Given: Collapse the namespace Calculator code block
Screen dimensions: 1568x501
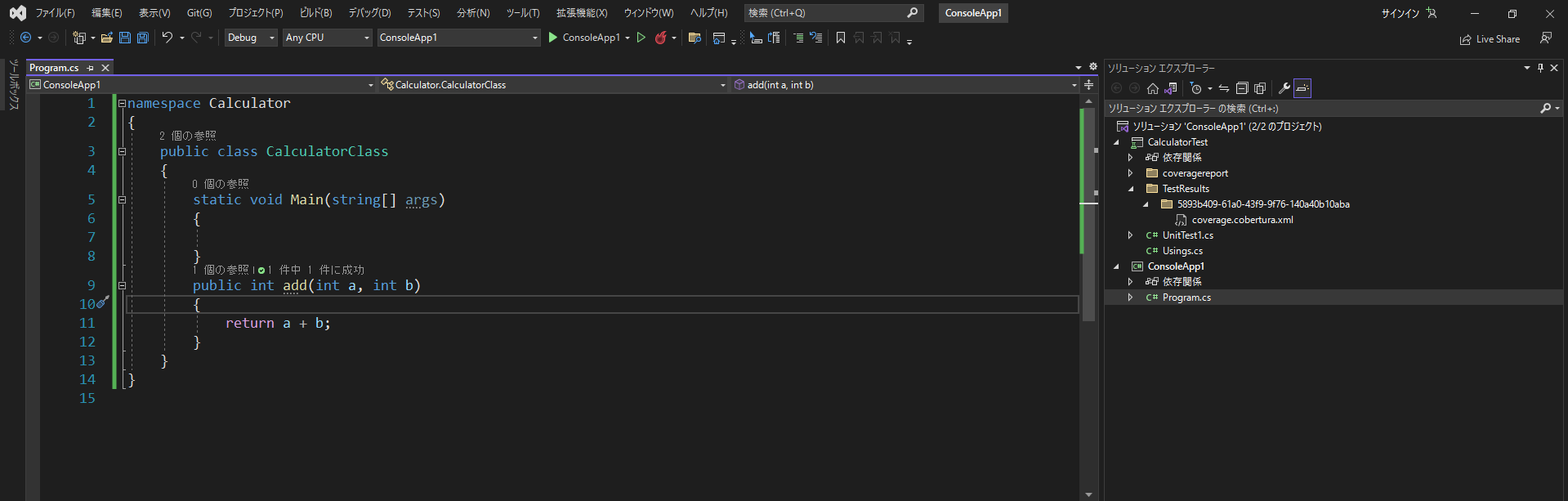Looking at the screenshot, I should point(122,104).
